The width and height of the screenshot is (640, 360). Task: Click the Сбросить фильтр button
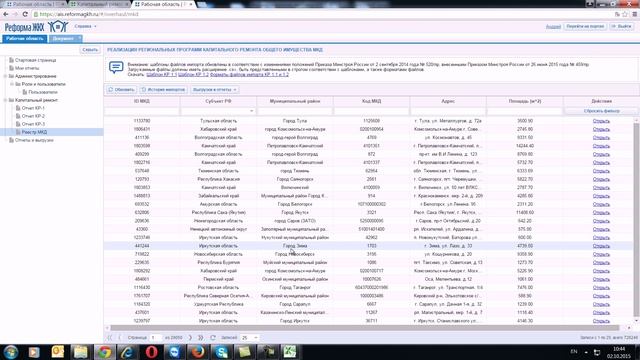(x=601, y=111)
